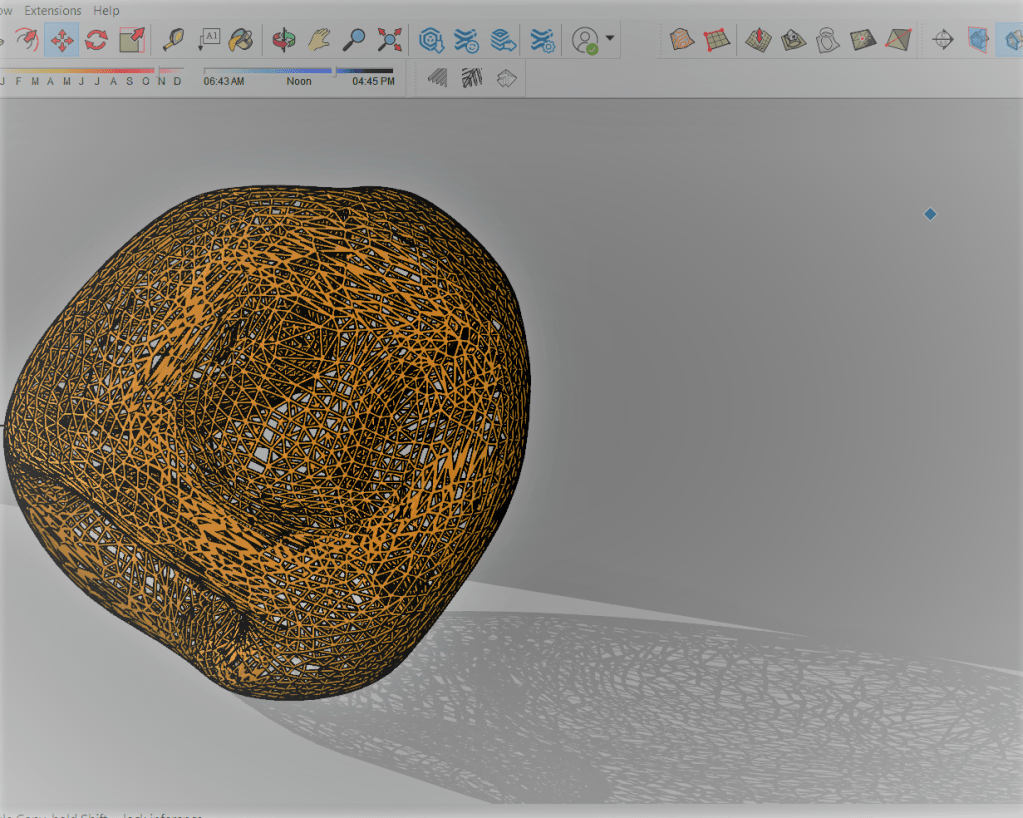Toggle the section plane display icon
Image resolution: width=1023 pixels, height=818 pixels.
pyautogui.click(x=979, y=40)
